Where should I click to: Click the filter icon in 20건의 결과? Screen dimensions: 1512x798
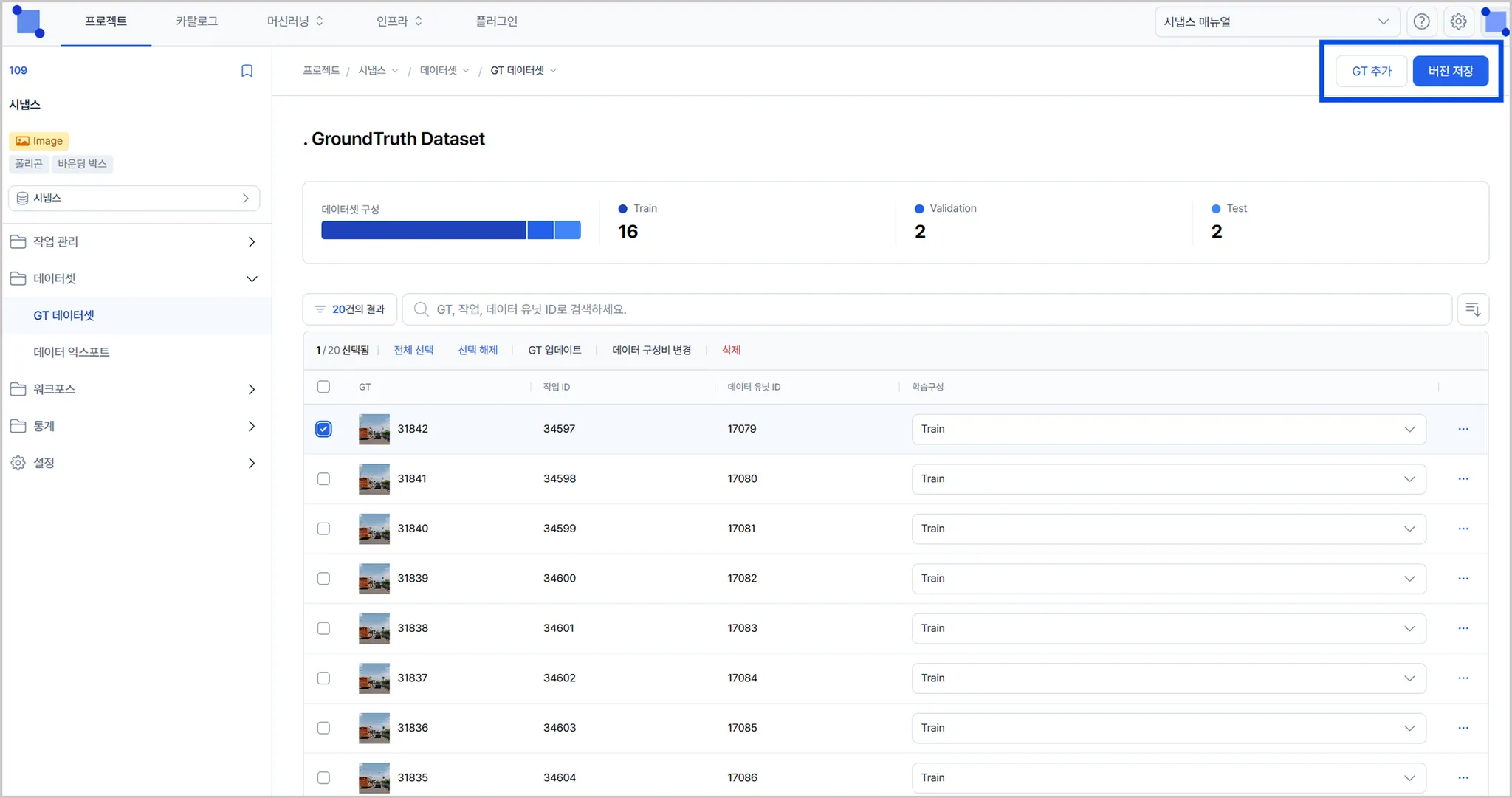320,309
